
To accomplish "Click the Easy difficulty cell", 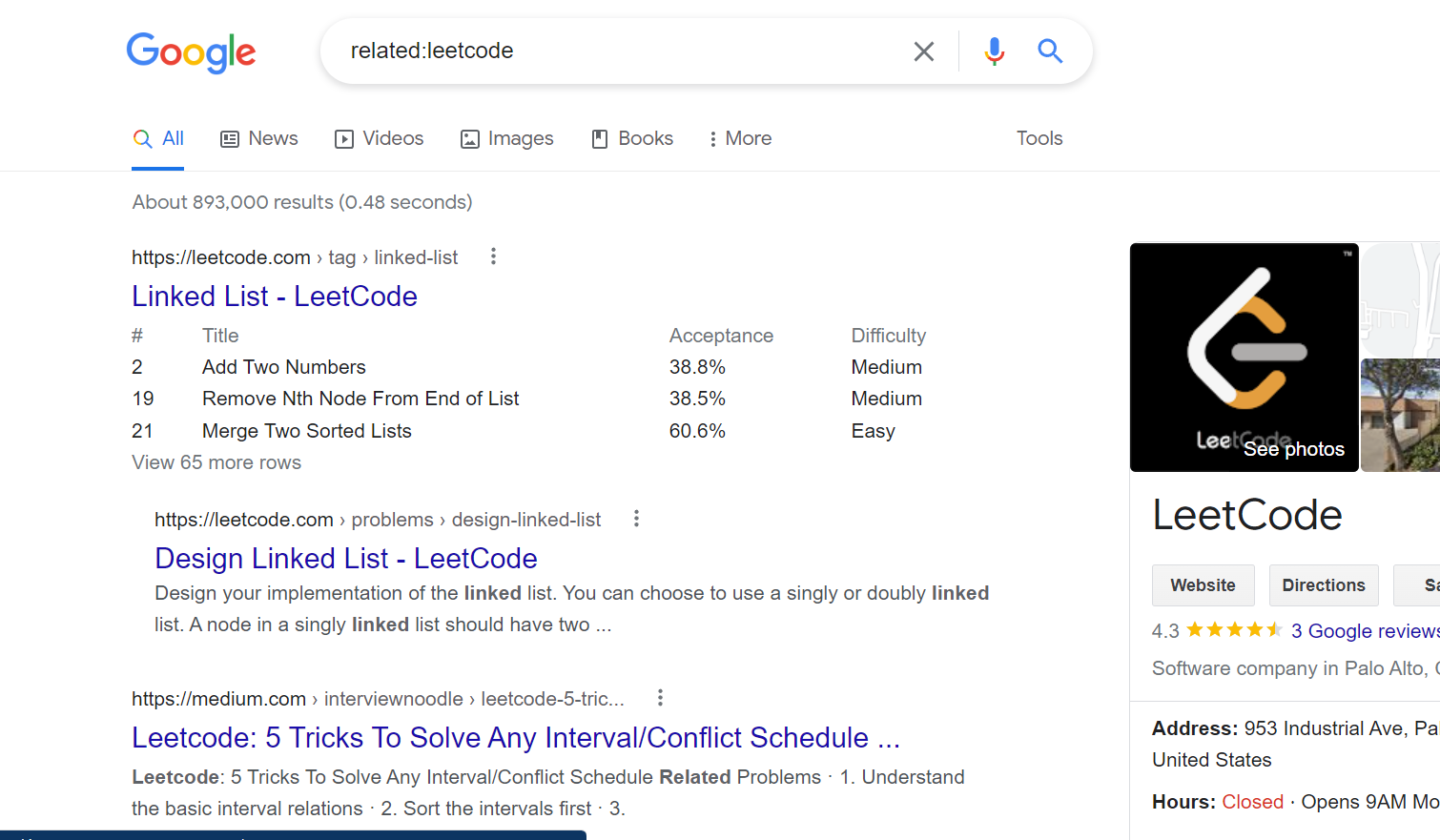I will (x=873, y=431).
